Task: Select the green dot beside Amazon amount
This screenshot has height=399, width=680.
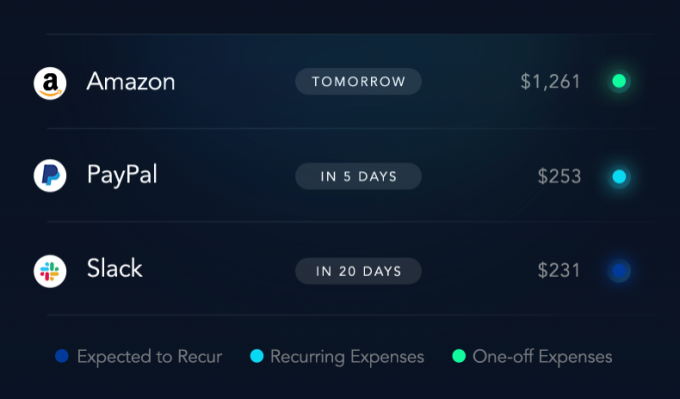Action: [x=619, y=81]
